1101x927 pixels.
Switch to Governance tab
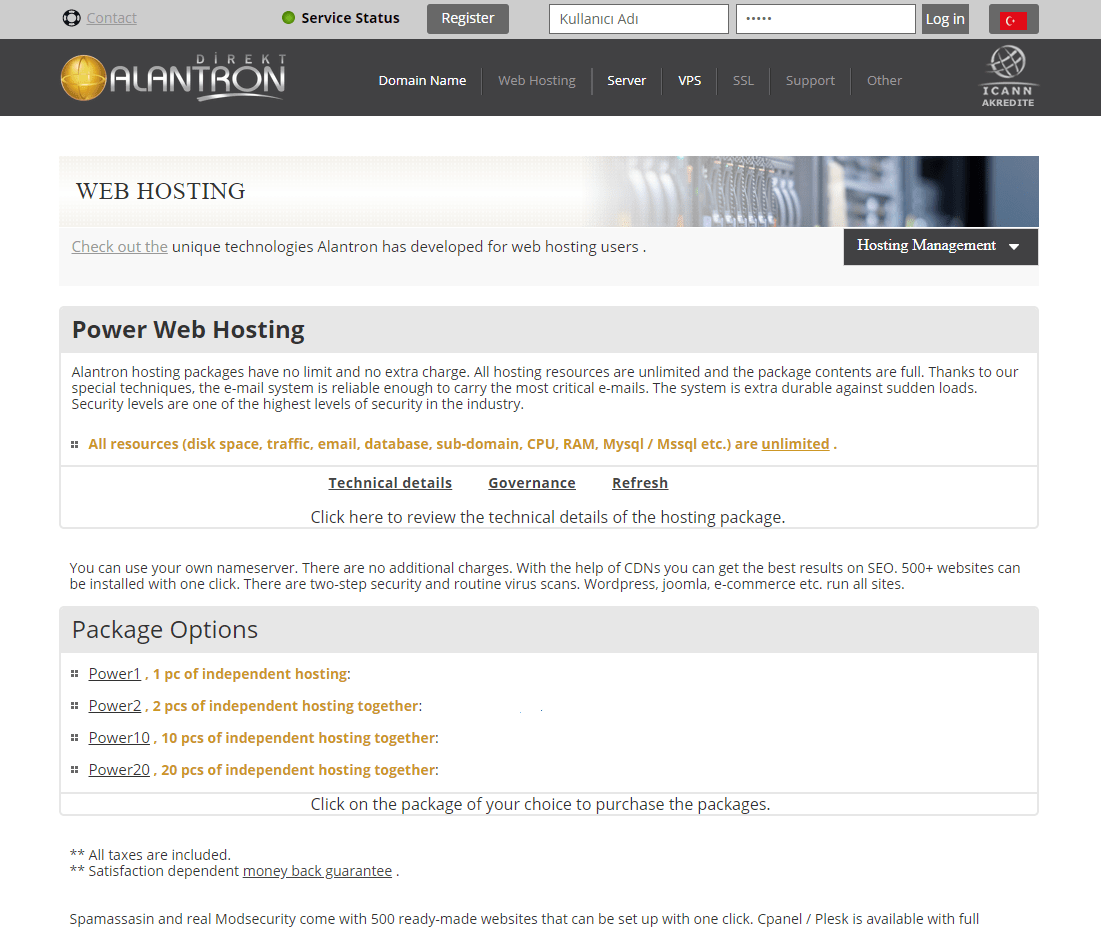[x=532, y=483]
